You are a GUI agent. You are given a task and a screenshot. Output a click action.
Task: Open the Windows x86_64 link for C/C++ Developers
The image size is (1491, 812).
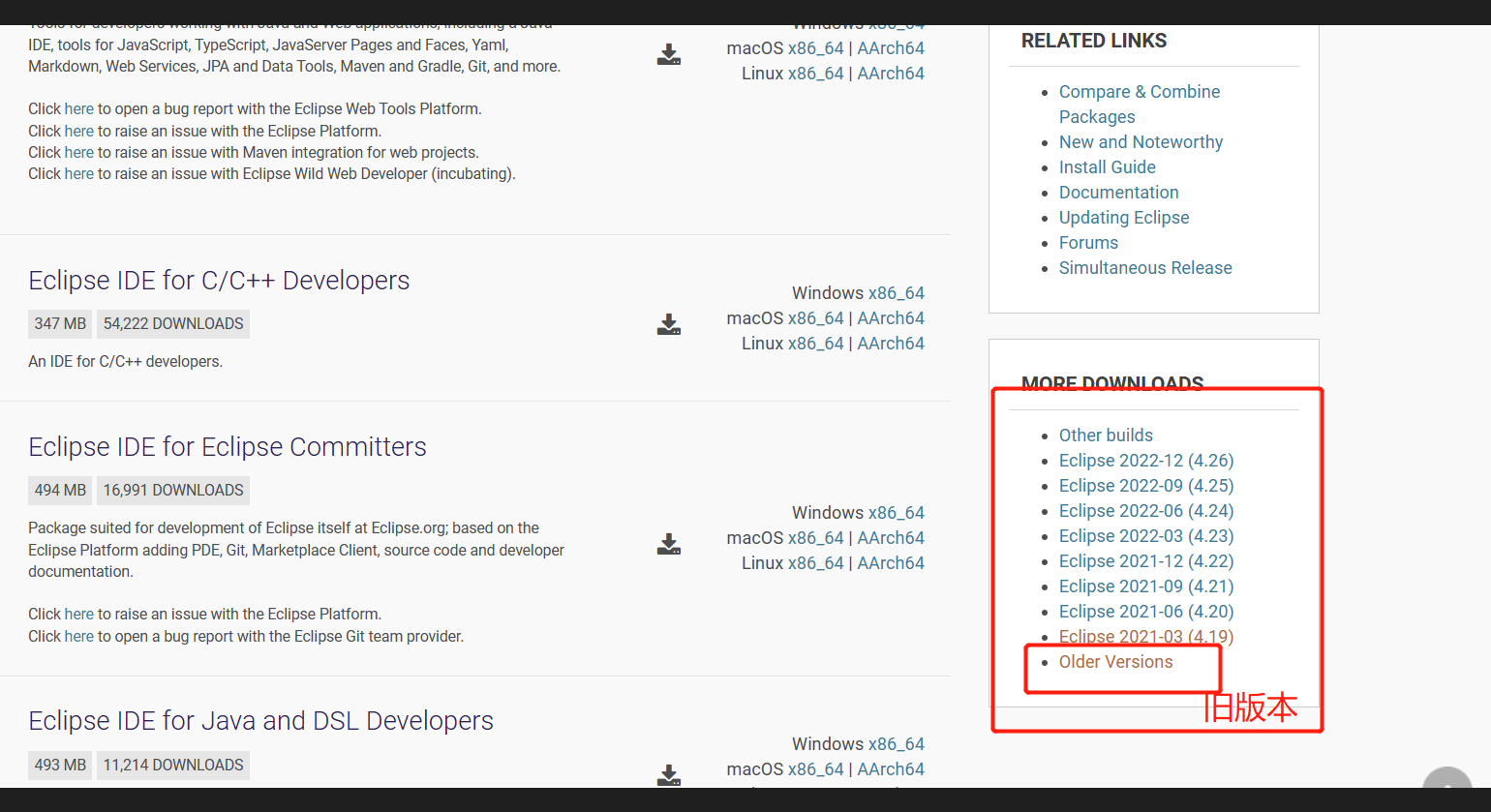pyautogui.click(x=896, y=293)
